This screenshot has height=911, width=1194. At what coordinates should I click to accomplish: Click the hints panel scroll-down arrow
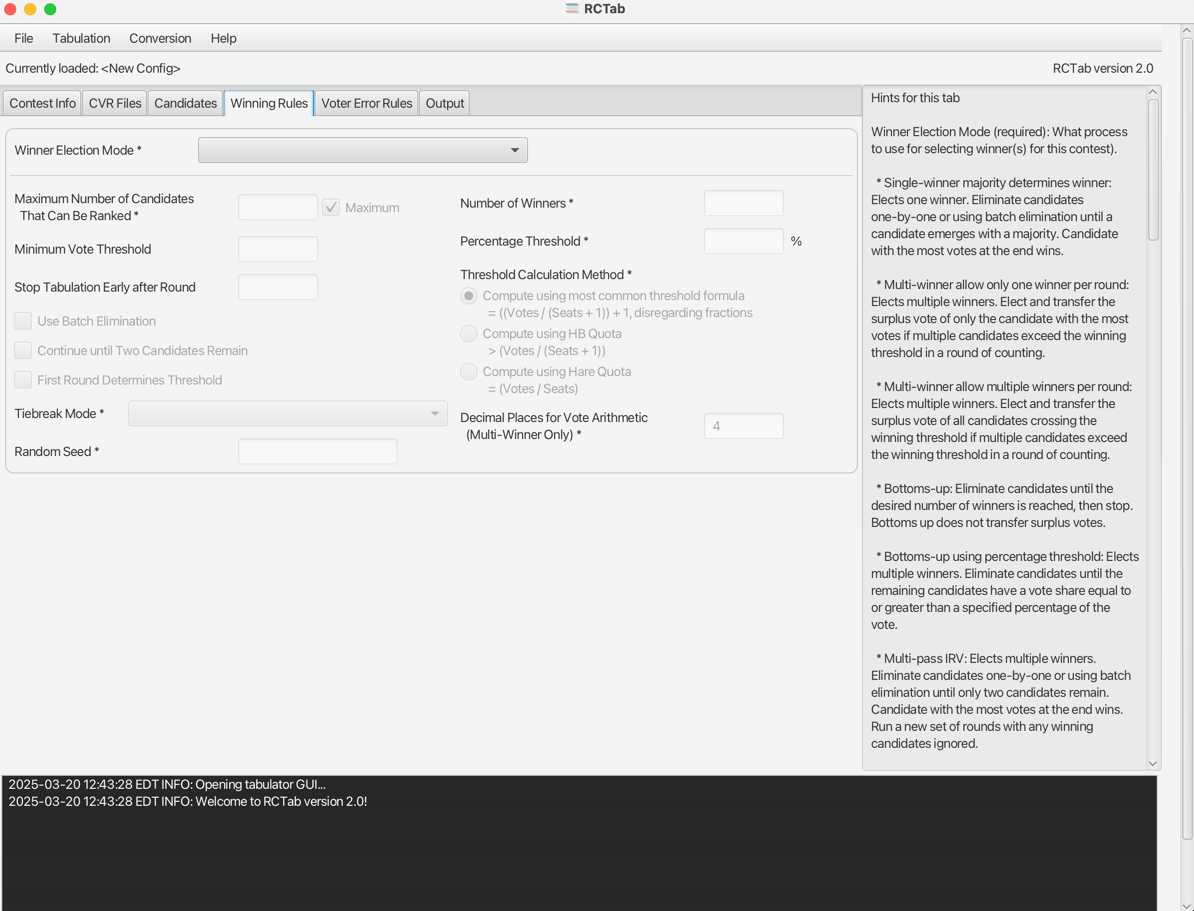point(1153,763)
